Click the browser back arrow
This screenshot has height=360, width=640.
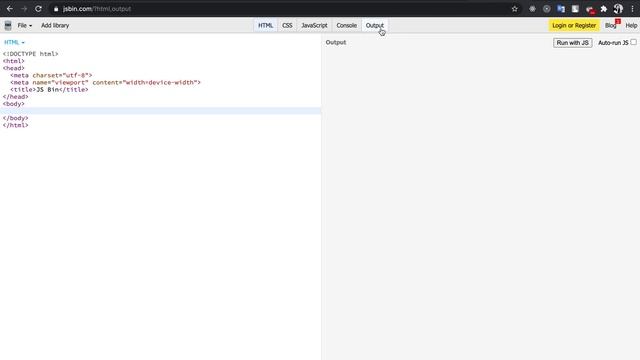click(9, 9)
